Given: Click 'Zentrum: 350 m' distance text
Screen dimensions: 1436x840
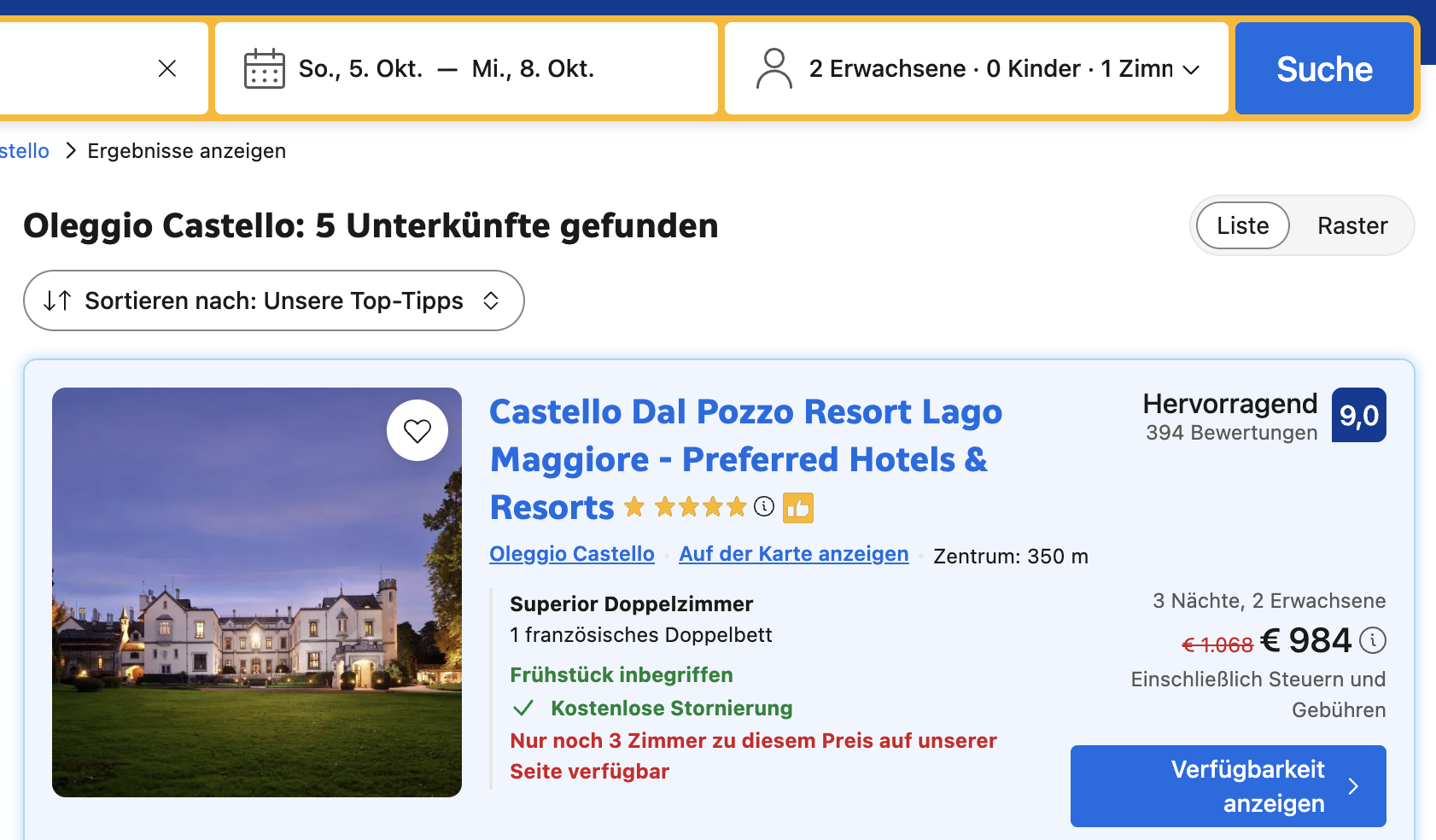Looking at the screenshot, I should (x=1011, y=557).
